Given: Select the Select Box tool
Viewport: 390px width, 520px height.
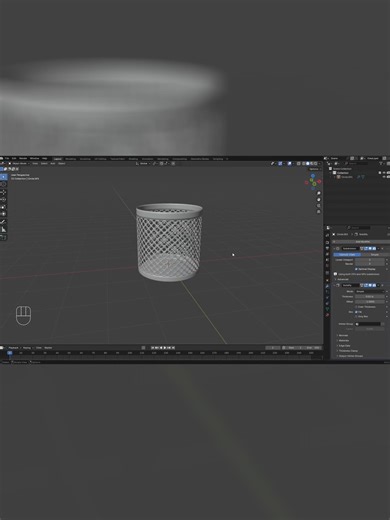Looking at the screenshot, I should (3, 177).
